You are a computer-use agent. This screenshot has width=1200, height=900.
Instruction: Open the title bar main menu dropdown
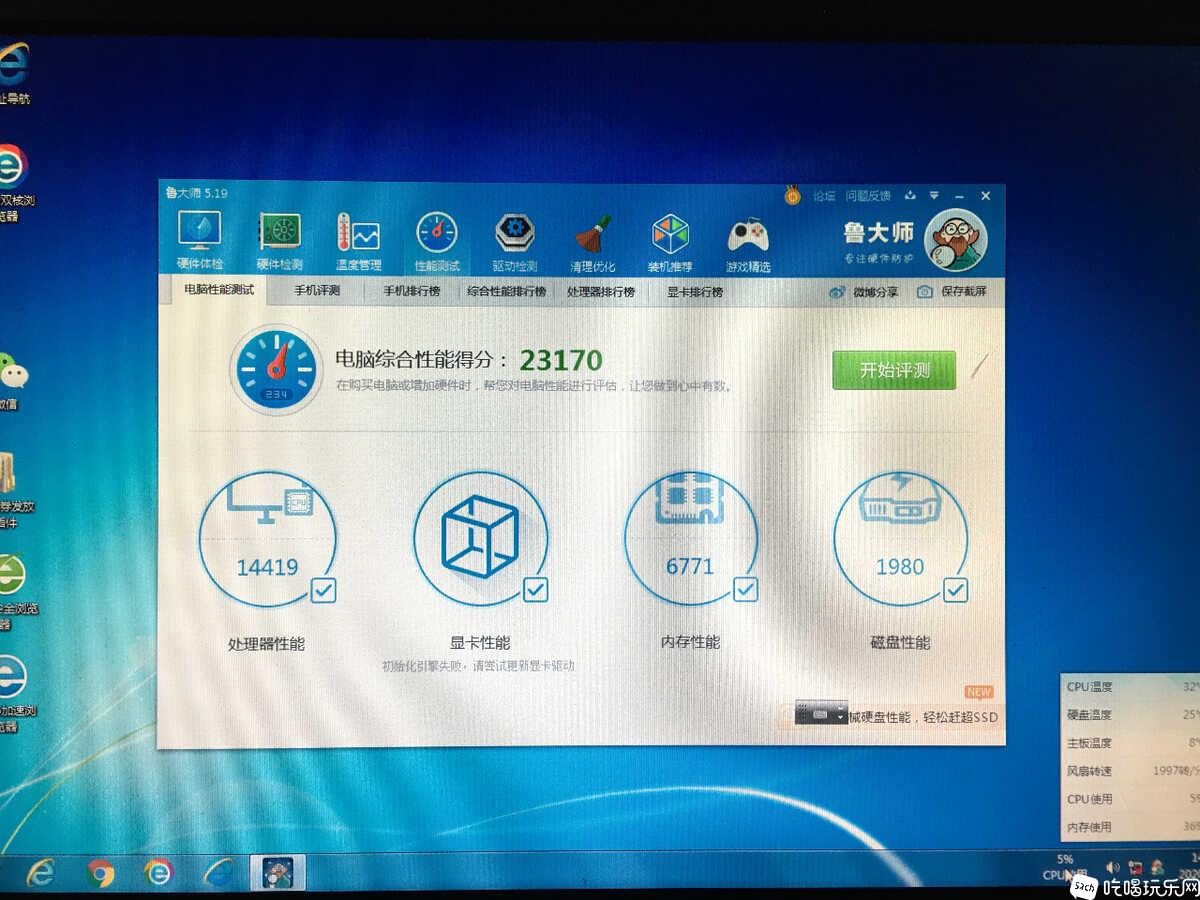(x=934, y=196)
